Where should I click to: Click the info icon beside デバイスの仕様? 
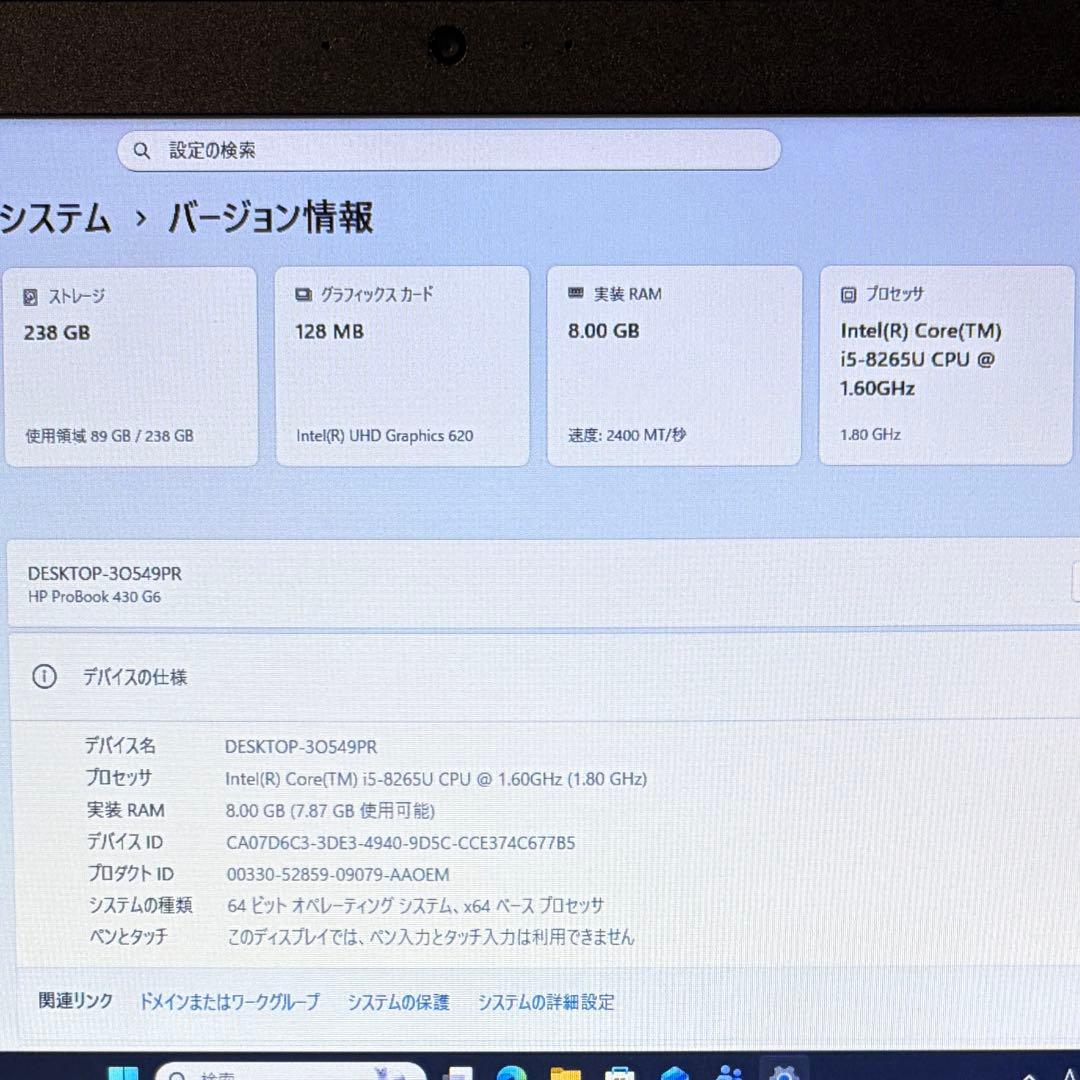(x=44, y=677)
